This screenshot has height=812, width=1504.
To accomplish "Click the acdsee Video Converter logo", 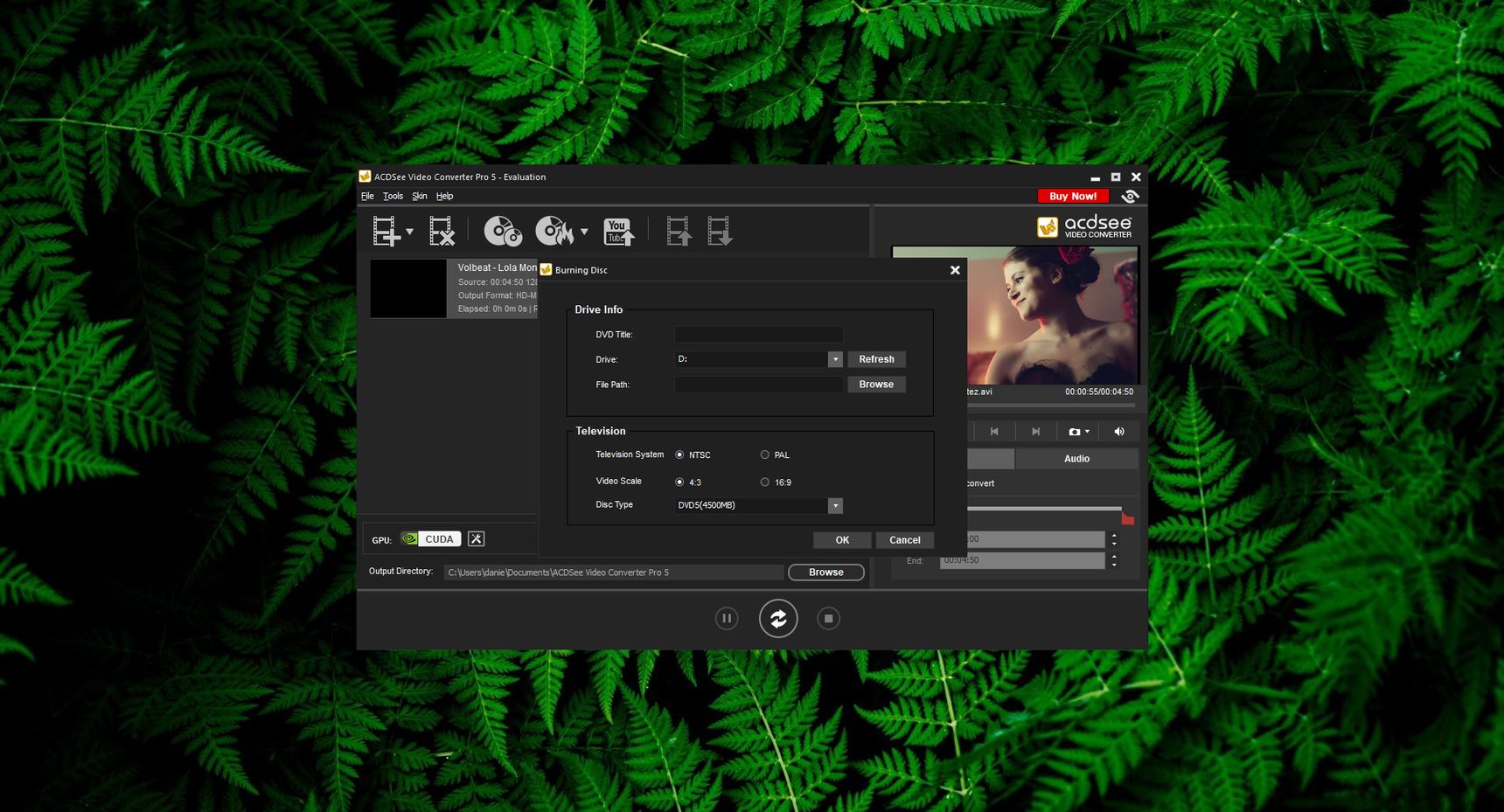I will tap(1084, 227).
